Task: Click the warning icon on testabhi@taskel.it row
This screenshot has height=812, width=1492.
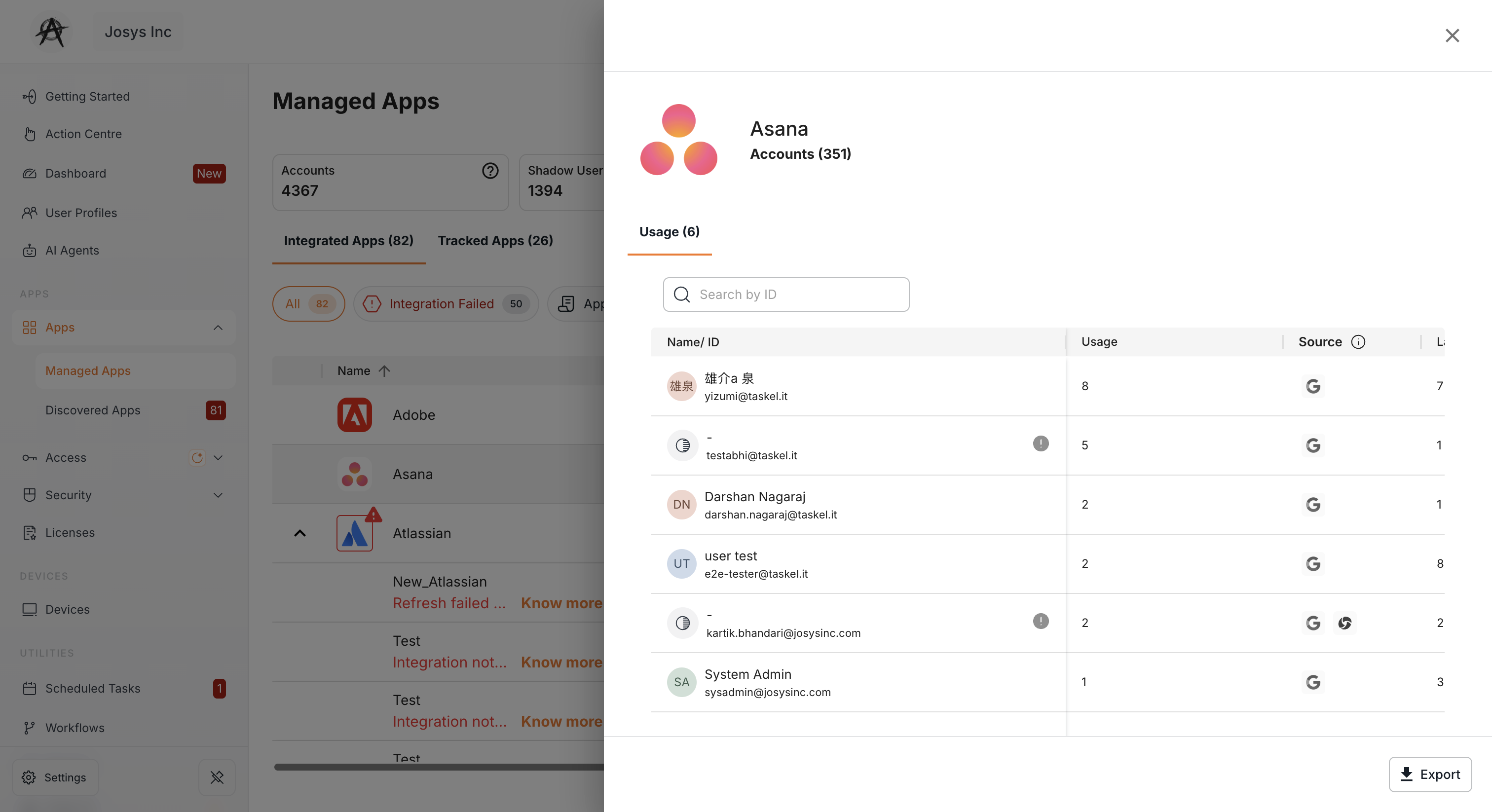Action: 1040,443
